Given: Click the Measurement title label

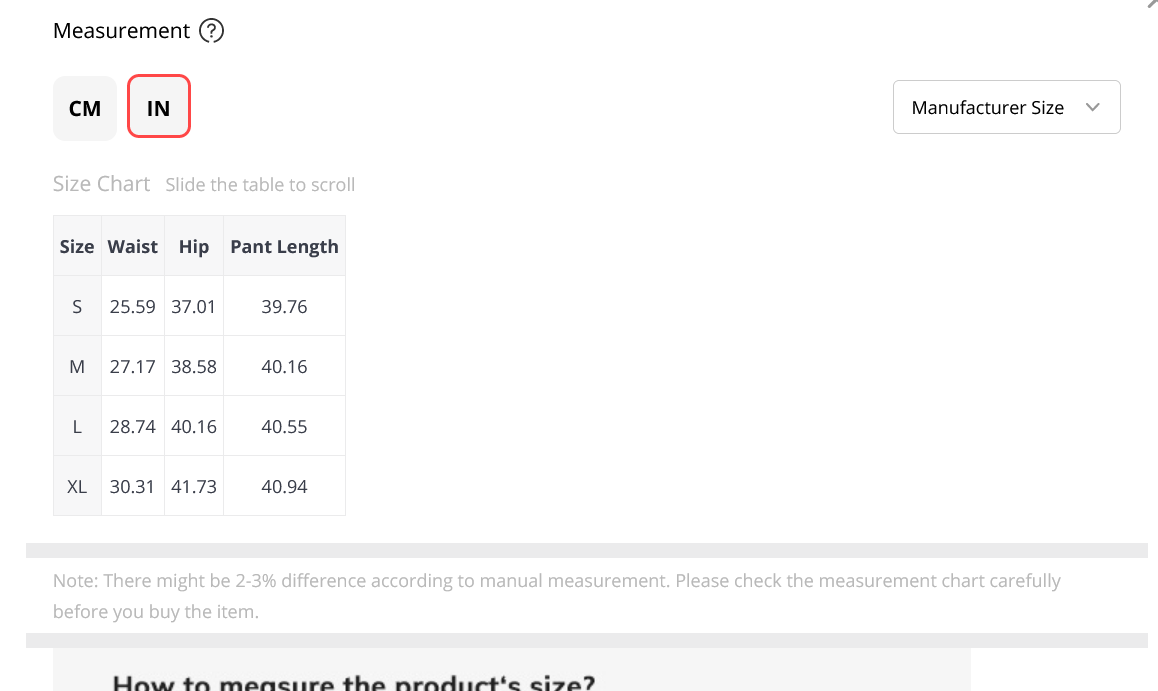Looking at the screenshot, I should (x=121, y=31).
